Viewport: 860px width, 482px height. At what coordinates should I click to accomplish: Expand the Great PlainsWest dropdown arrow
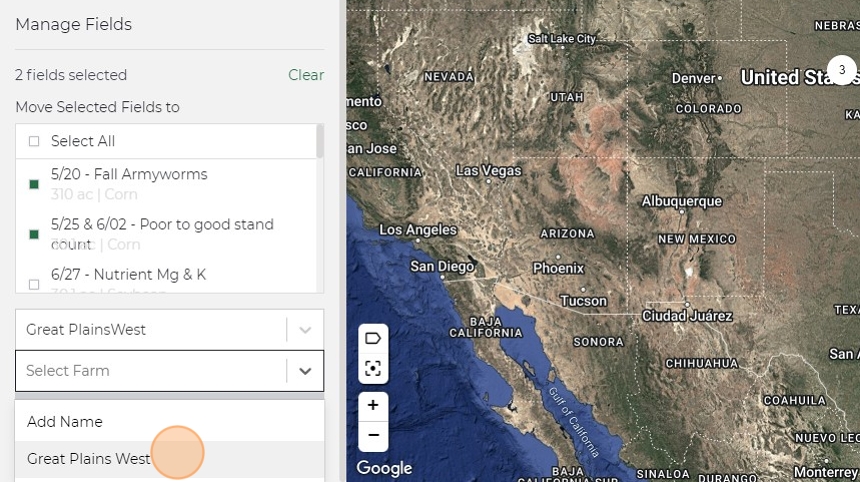[x=305, y=330]
